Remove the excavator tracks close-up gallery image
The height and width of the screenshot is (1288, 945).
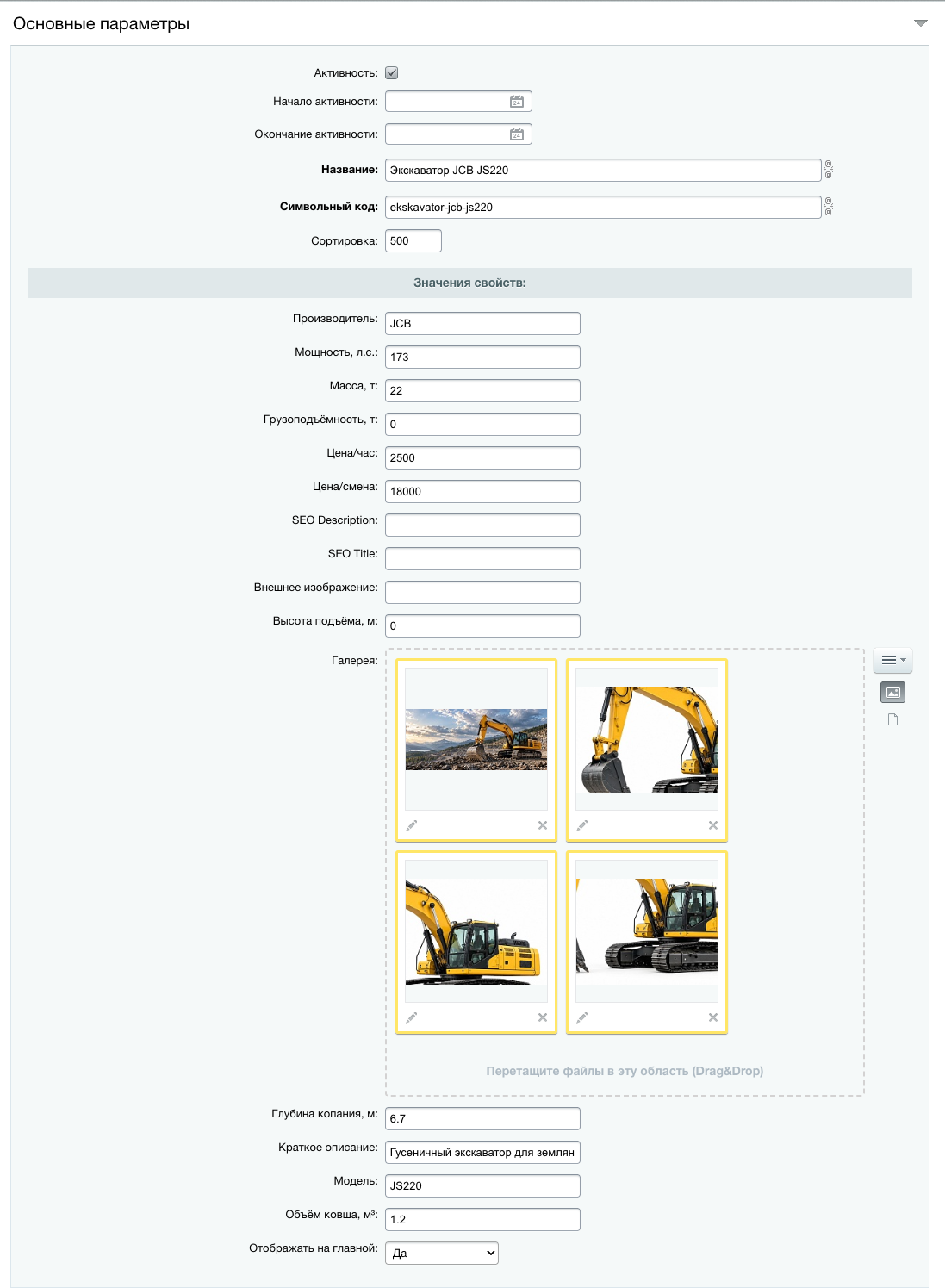[713, 1017]
